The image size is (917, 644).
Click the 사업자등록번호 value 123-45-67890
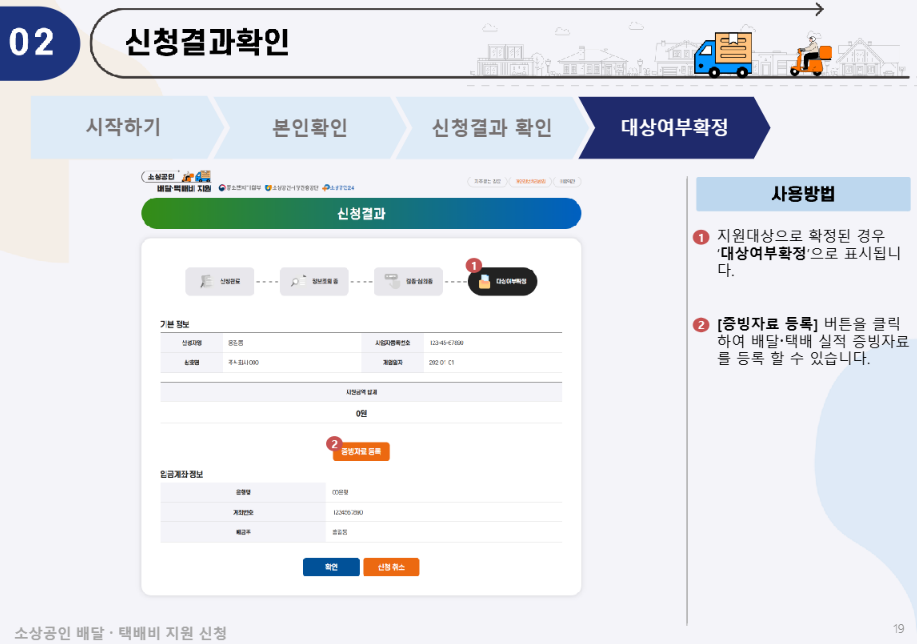tap(446, 343)
